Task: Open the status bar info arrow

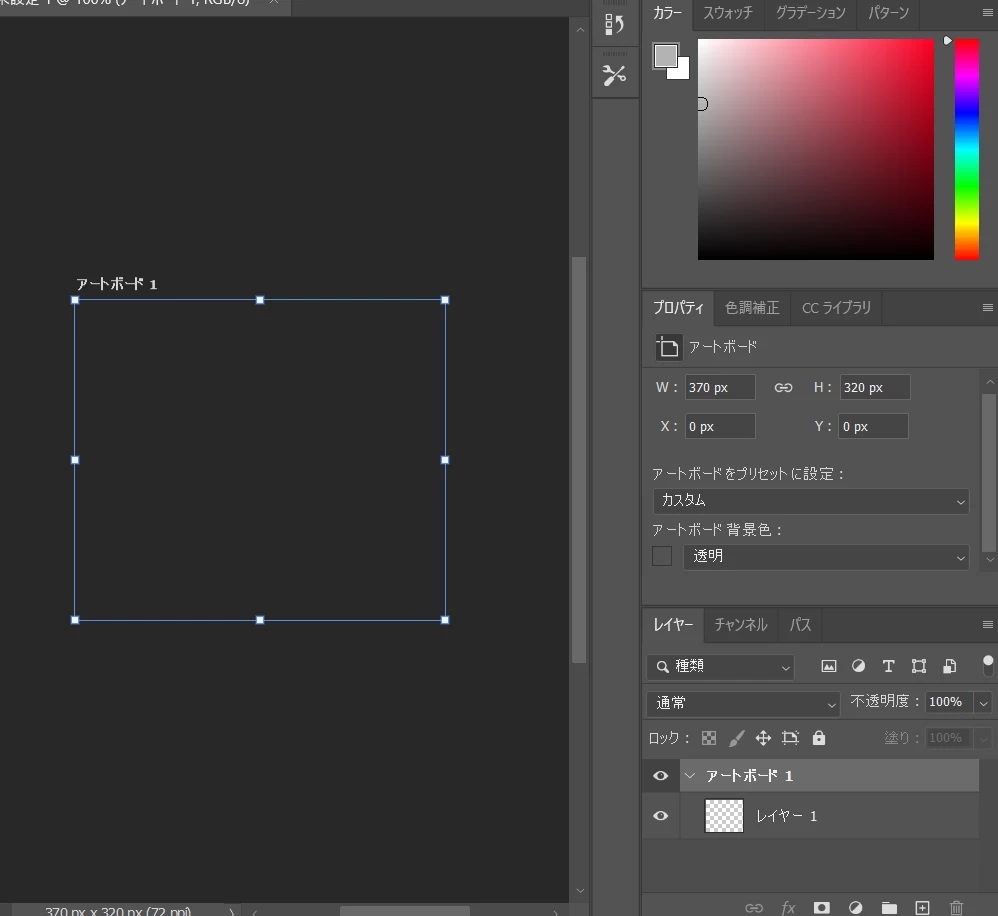Action: tap(232, 912)
